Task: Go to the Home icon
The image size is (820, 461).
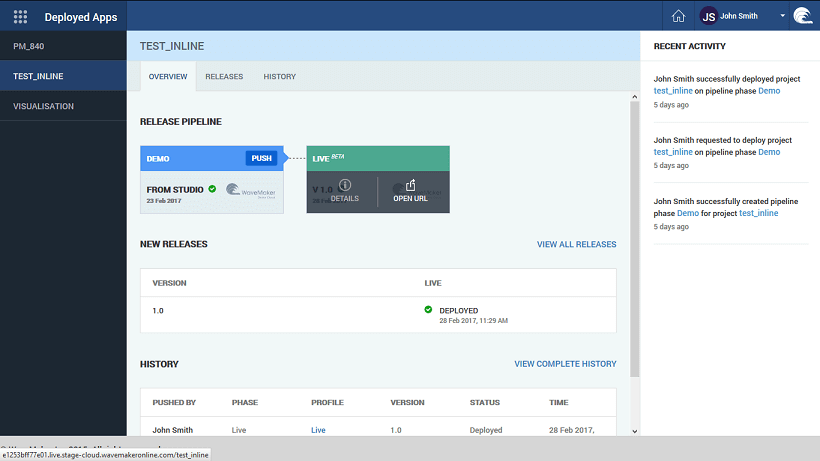Action: [x=678, y=16]
